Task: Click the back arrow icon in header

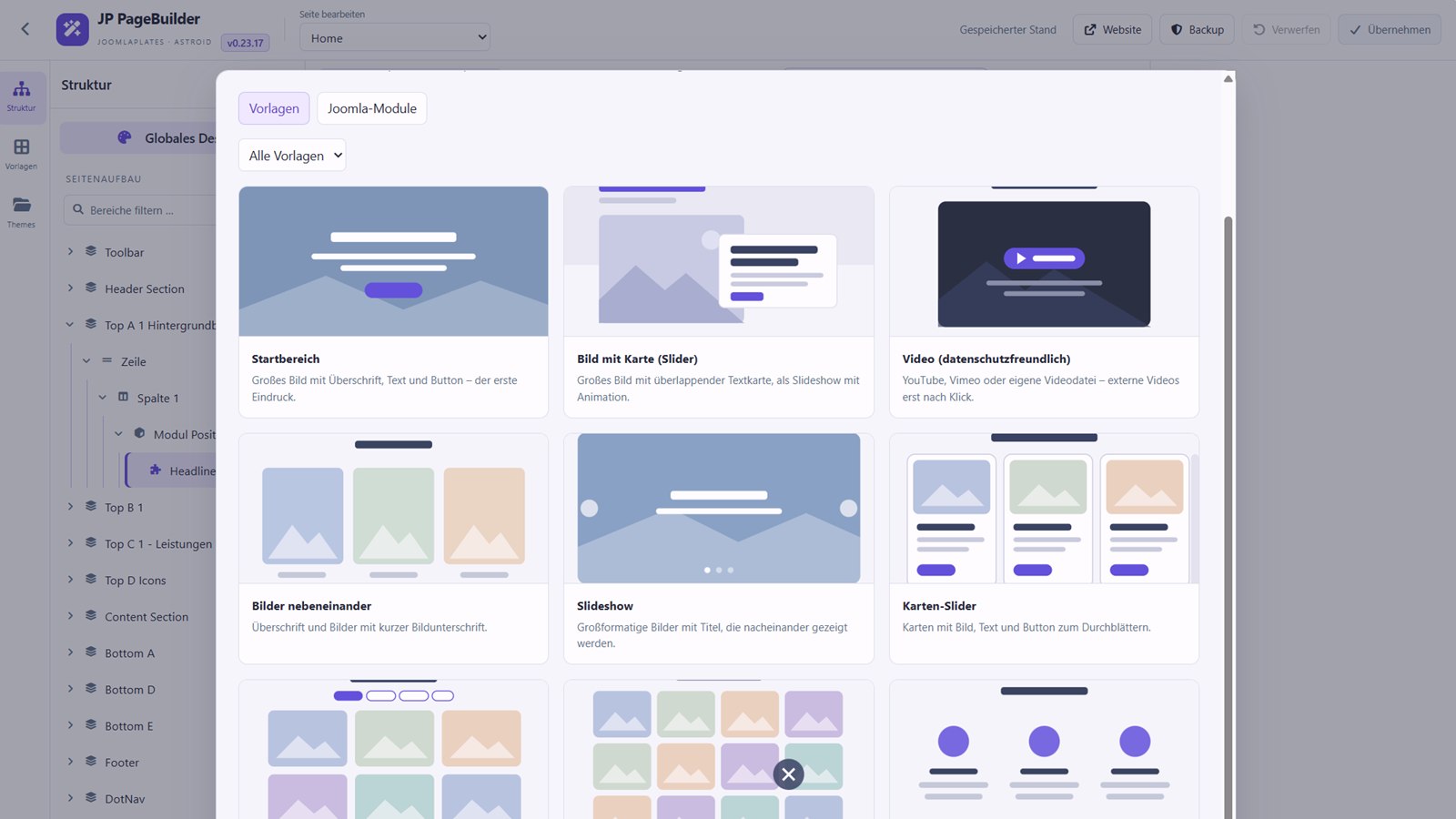Action: (25, 29)
